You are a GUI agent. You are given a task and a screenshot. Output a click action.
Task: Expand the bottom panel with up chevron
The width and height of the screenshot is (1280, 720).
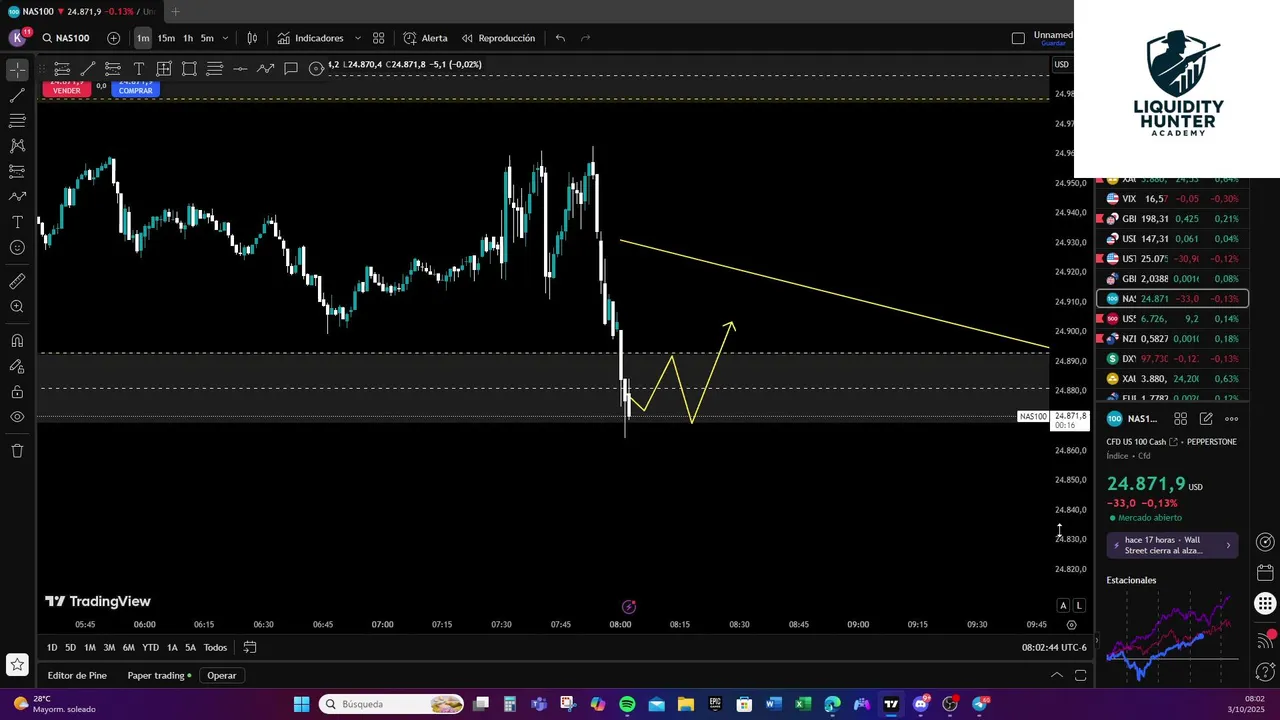click(1056, 675)
